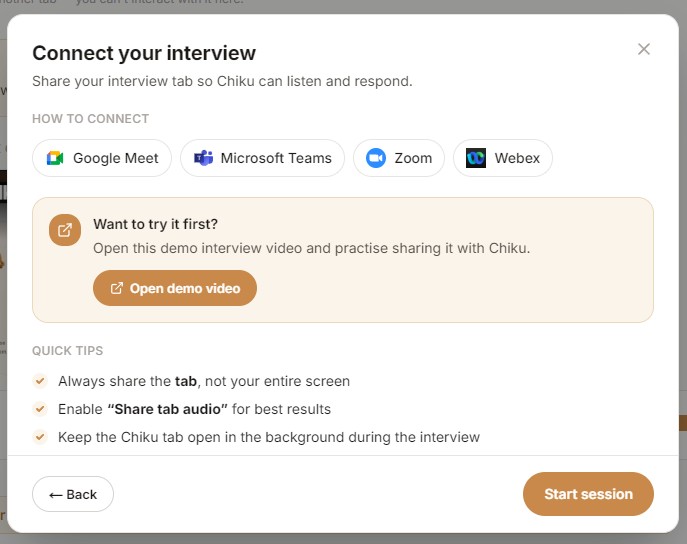Click the left arrow in Back button
Image resolution: width=687 pixels, height=544 pixels.
(55, 495)
